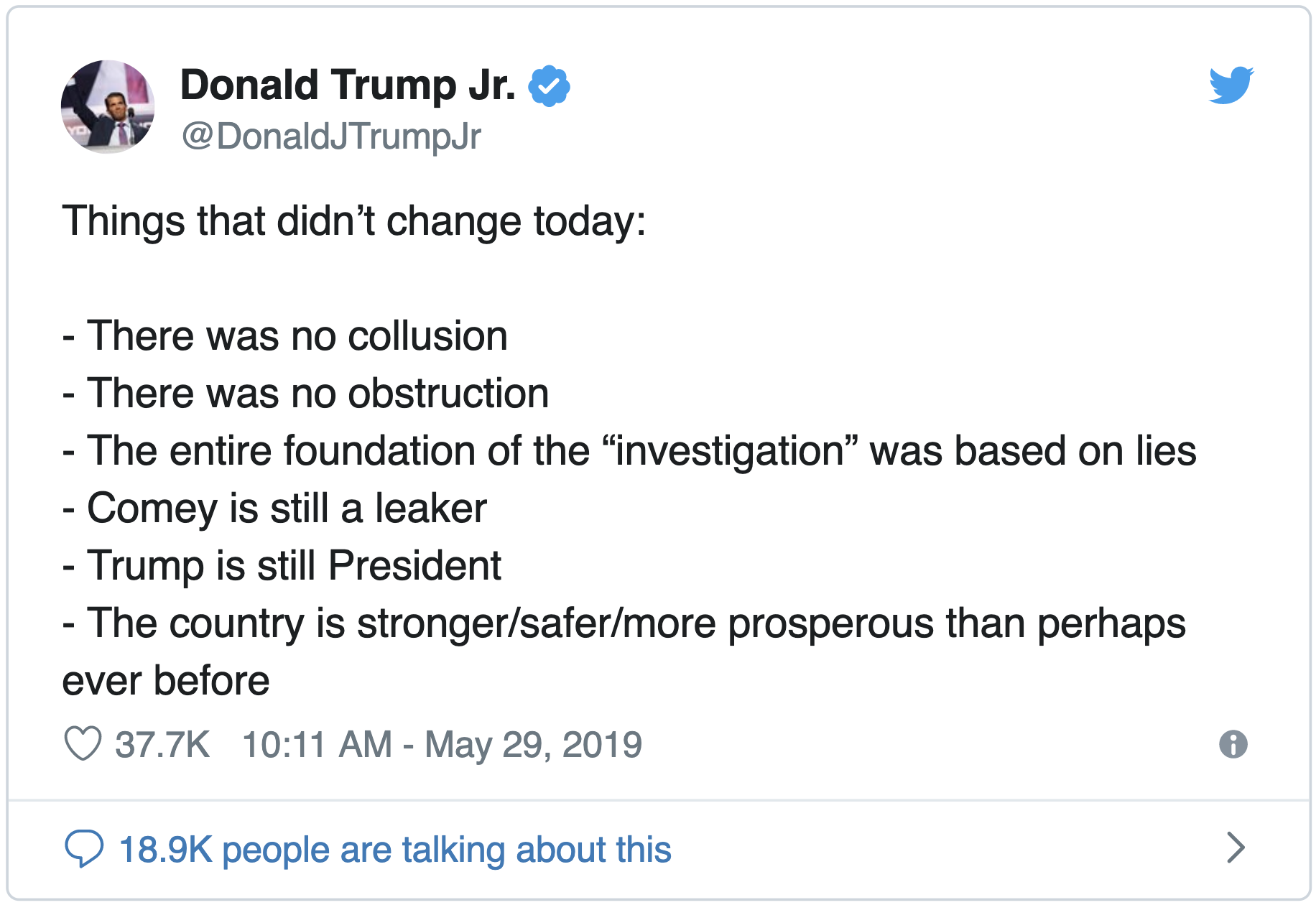Click the line about "investigation" based on lies
Screen dimensions: 1316x905
point(629,451)
